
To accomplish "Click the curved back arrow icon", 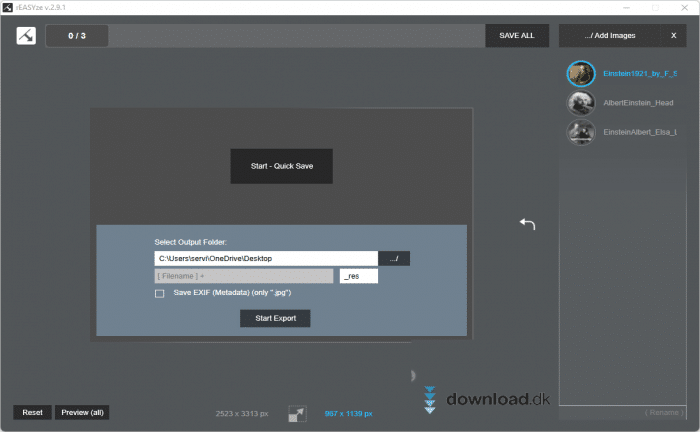I will click(527, 224).
